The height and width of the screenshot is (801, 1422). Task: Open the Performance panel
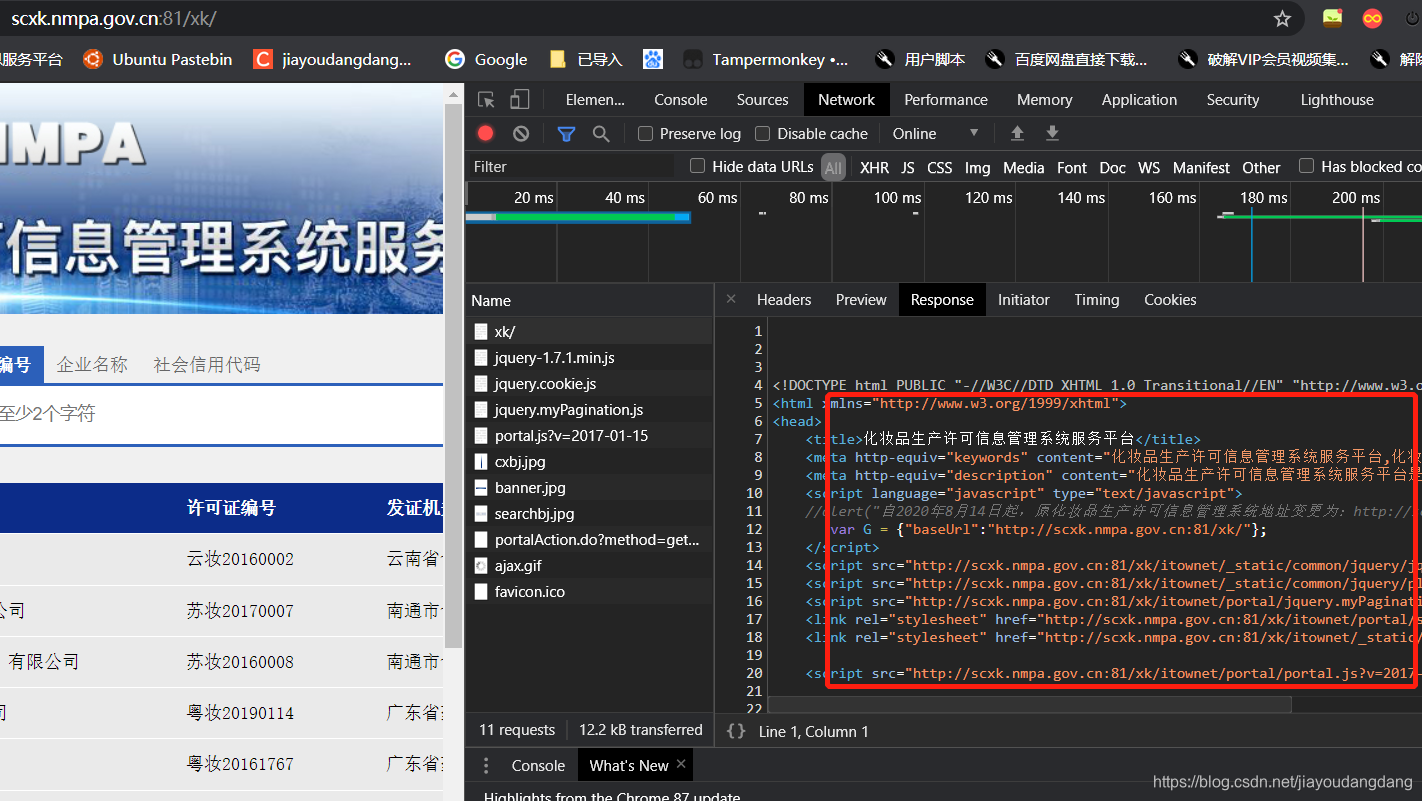[946, 100]
